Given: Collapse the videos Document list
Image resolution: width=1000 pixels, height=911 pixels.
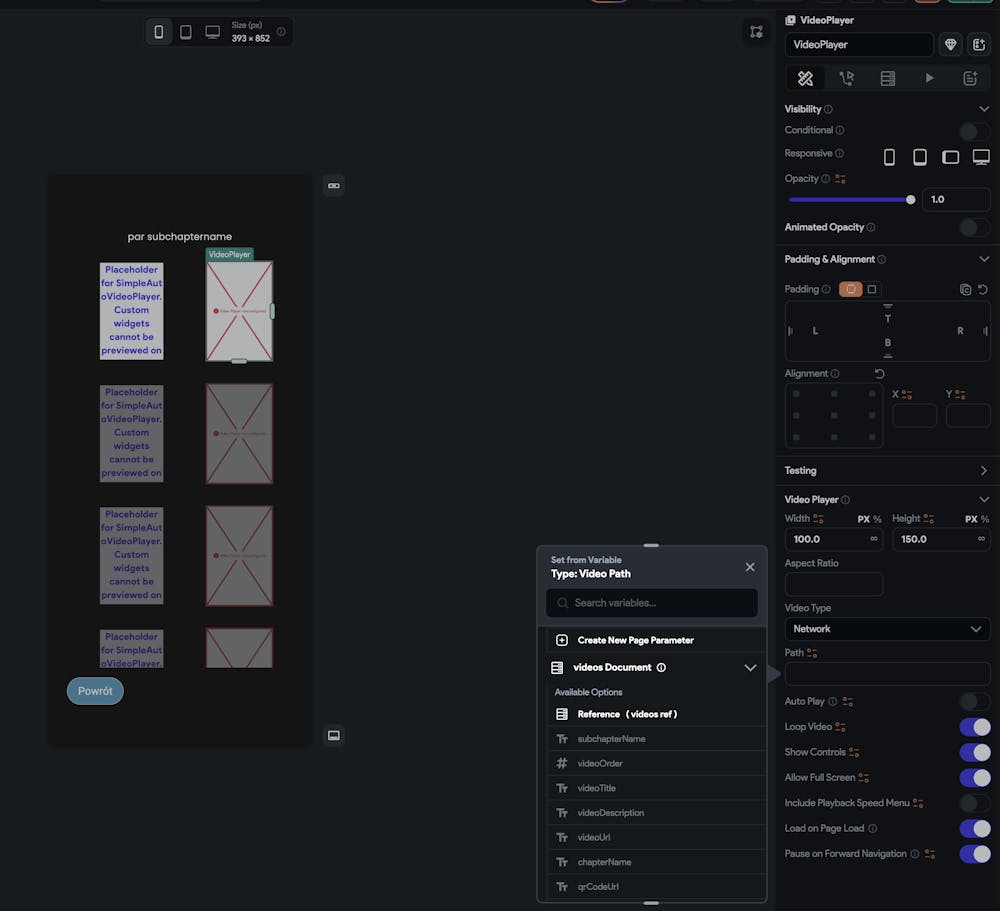Looking at the screenshot, I should pyautogui.click(x=750, y=668).
